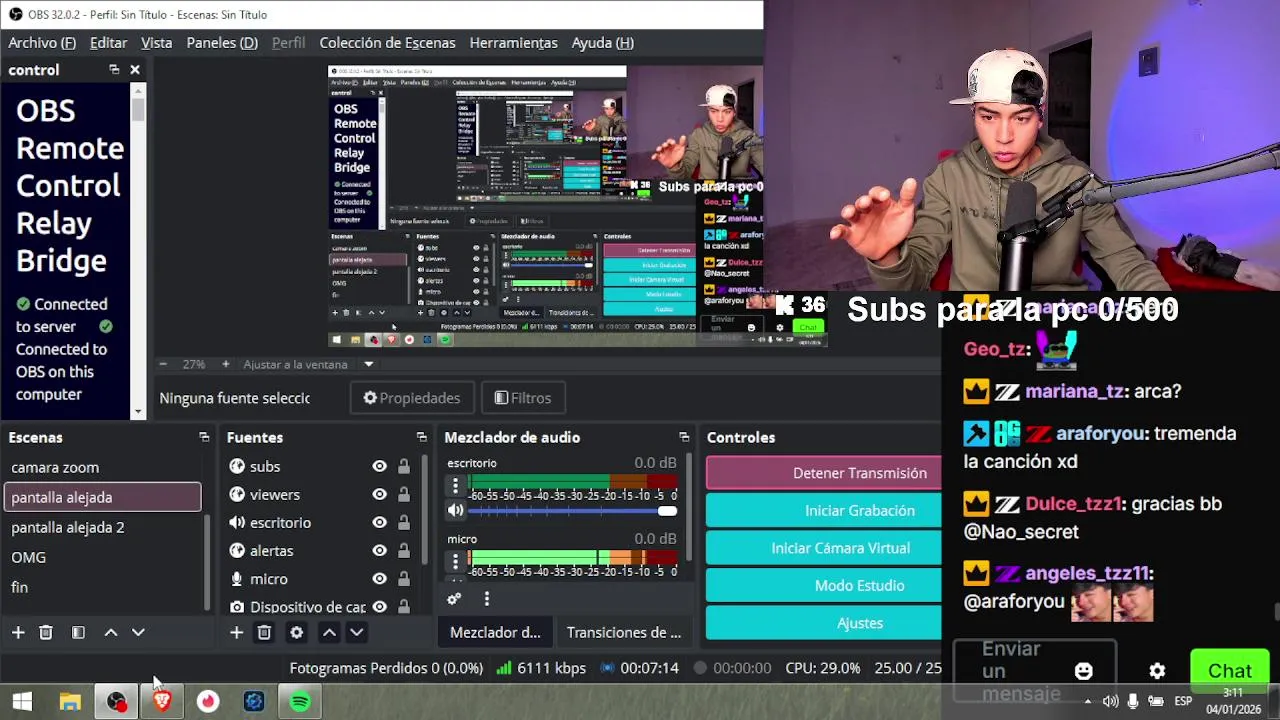This screenshot has width=1280, height=720.
Task: Zoom out preview with minus button
Action: click(163, 364)
